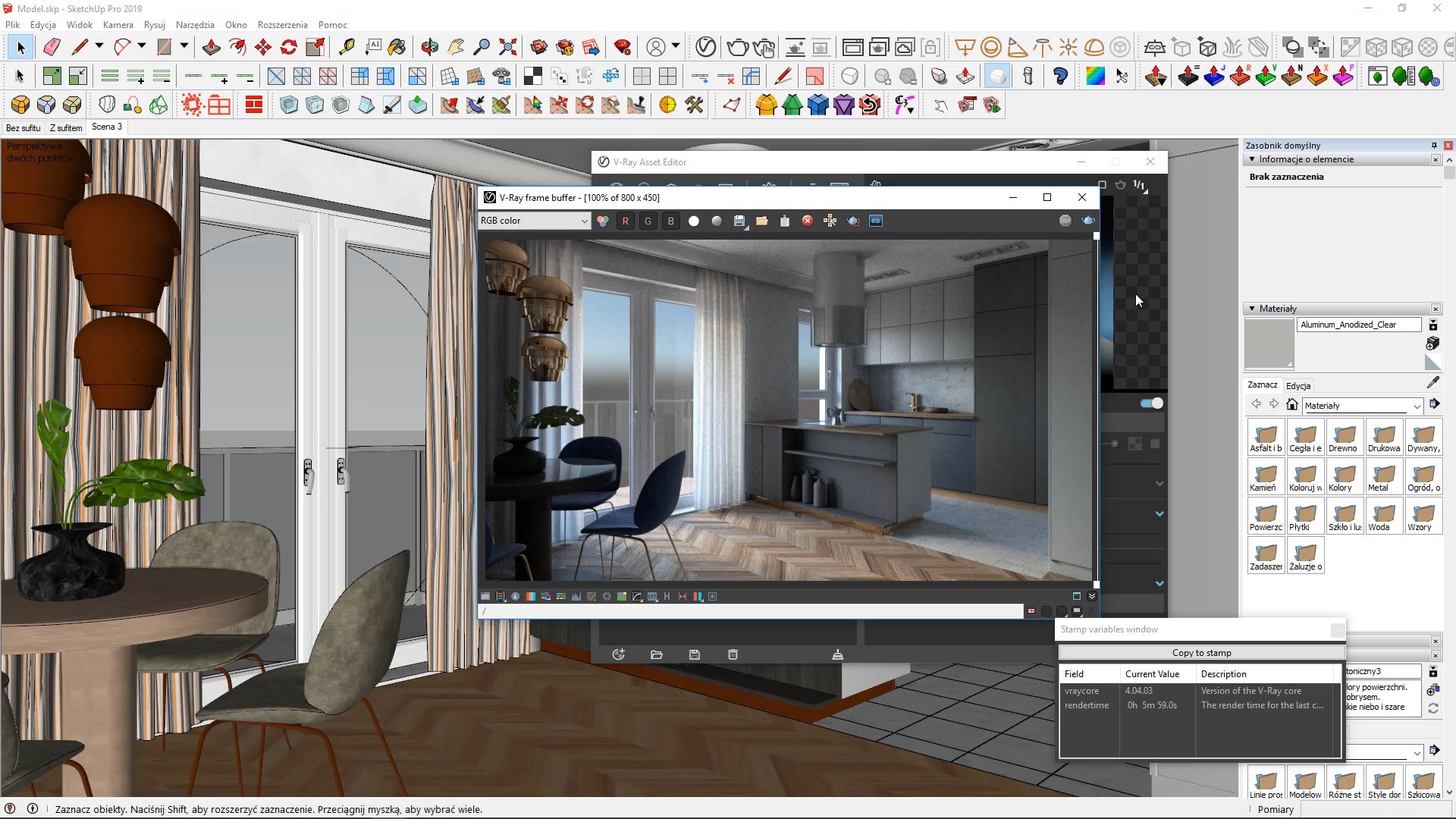Enable the R channel filter button
This screenshot has height=819, width=1456.
pos(625,221)
